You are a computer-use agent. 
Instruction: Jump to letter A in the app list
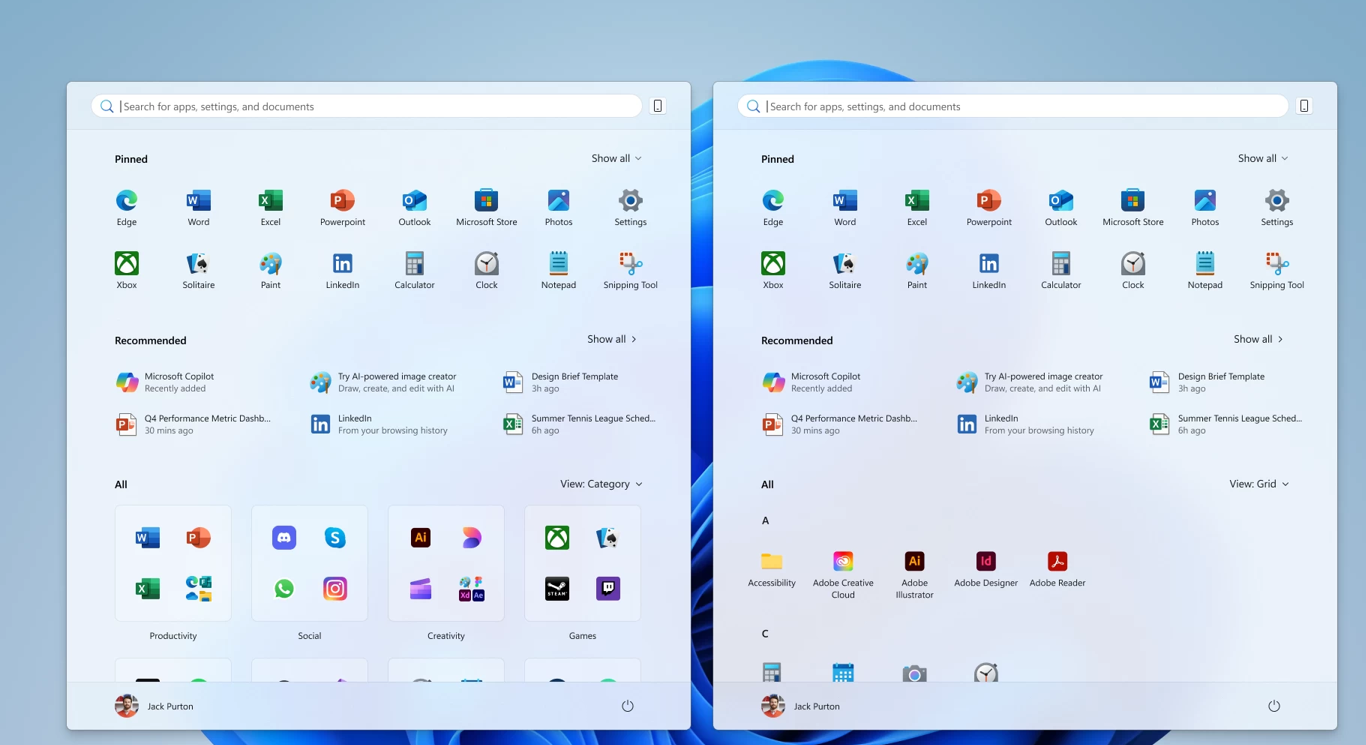coord(766,520)
